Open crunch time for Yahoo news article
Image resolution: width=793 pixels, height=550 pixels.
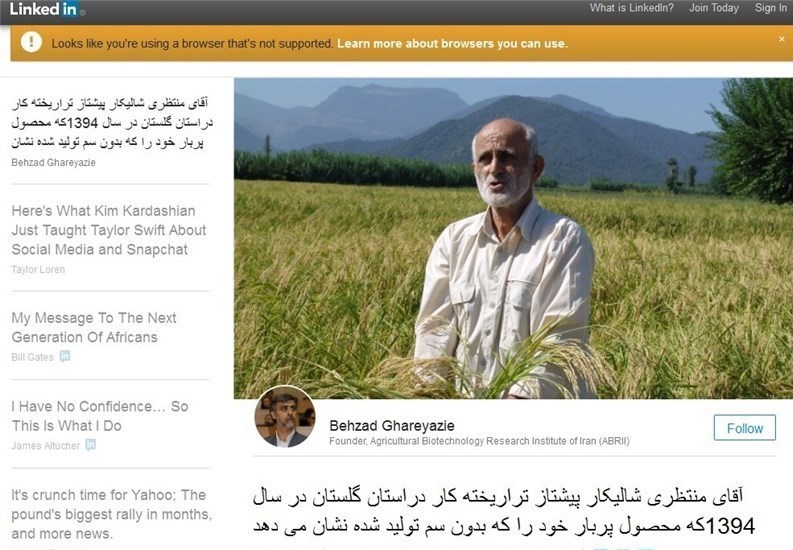pyautogui.click(x=111, y=514)
